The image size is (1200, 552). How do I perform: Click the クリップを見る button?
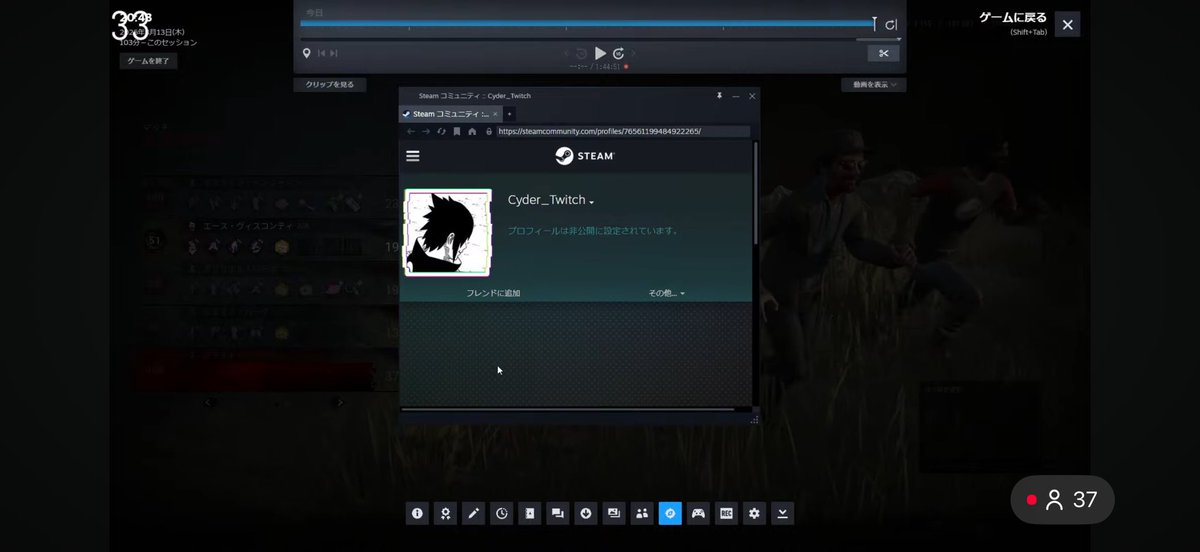pos(330,85)
